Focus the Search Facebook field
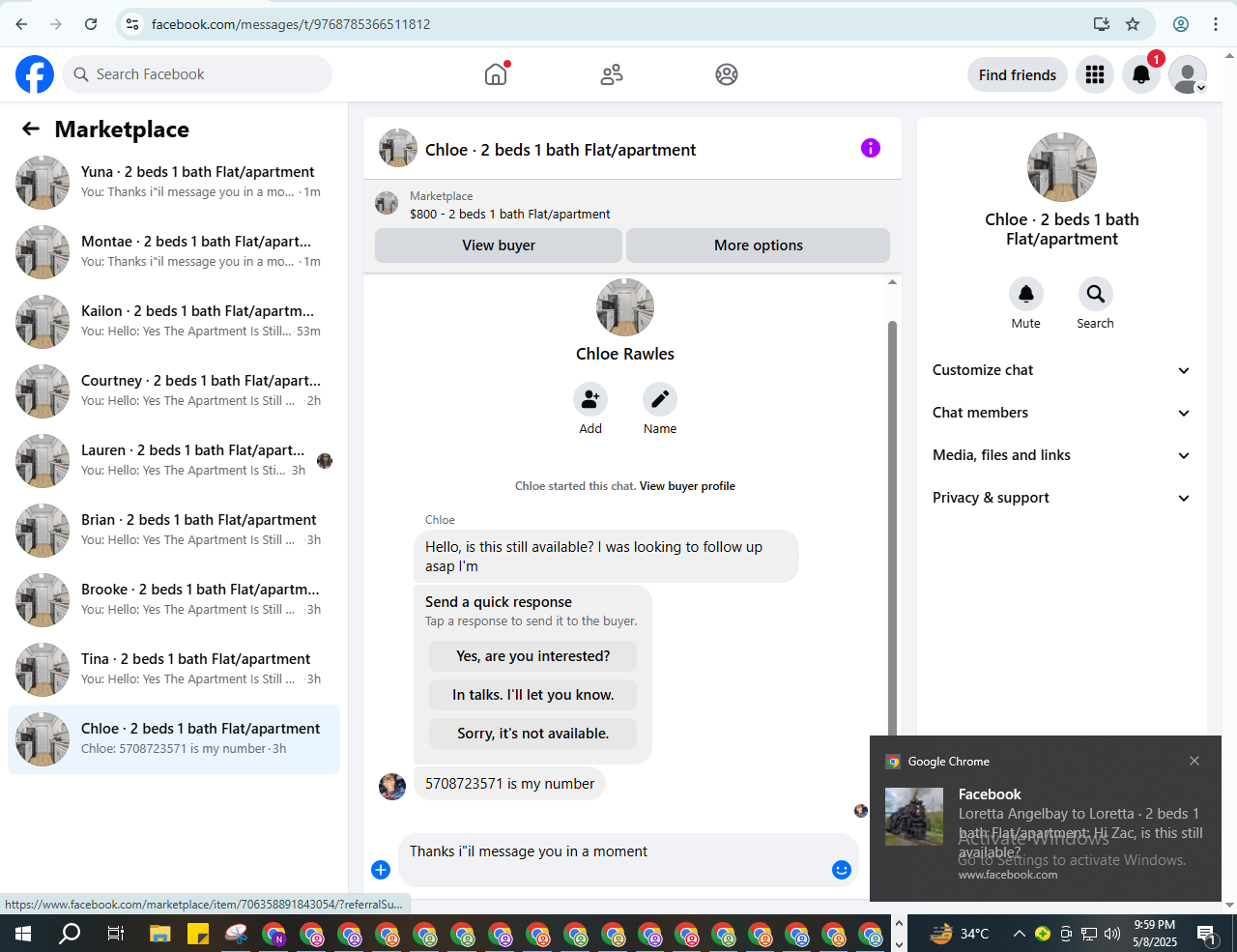The width and height of the screenshot is (1237, 952). 197,74
